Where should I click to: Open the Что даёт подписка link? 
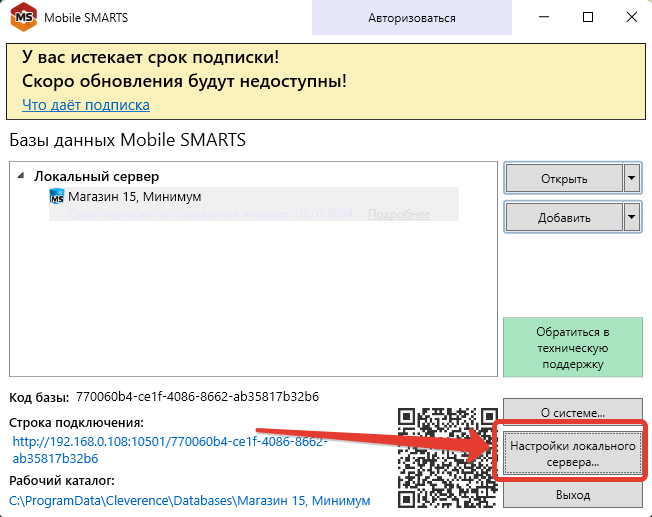tap(86, 104)
